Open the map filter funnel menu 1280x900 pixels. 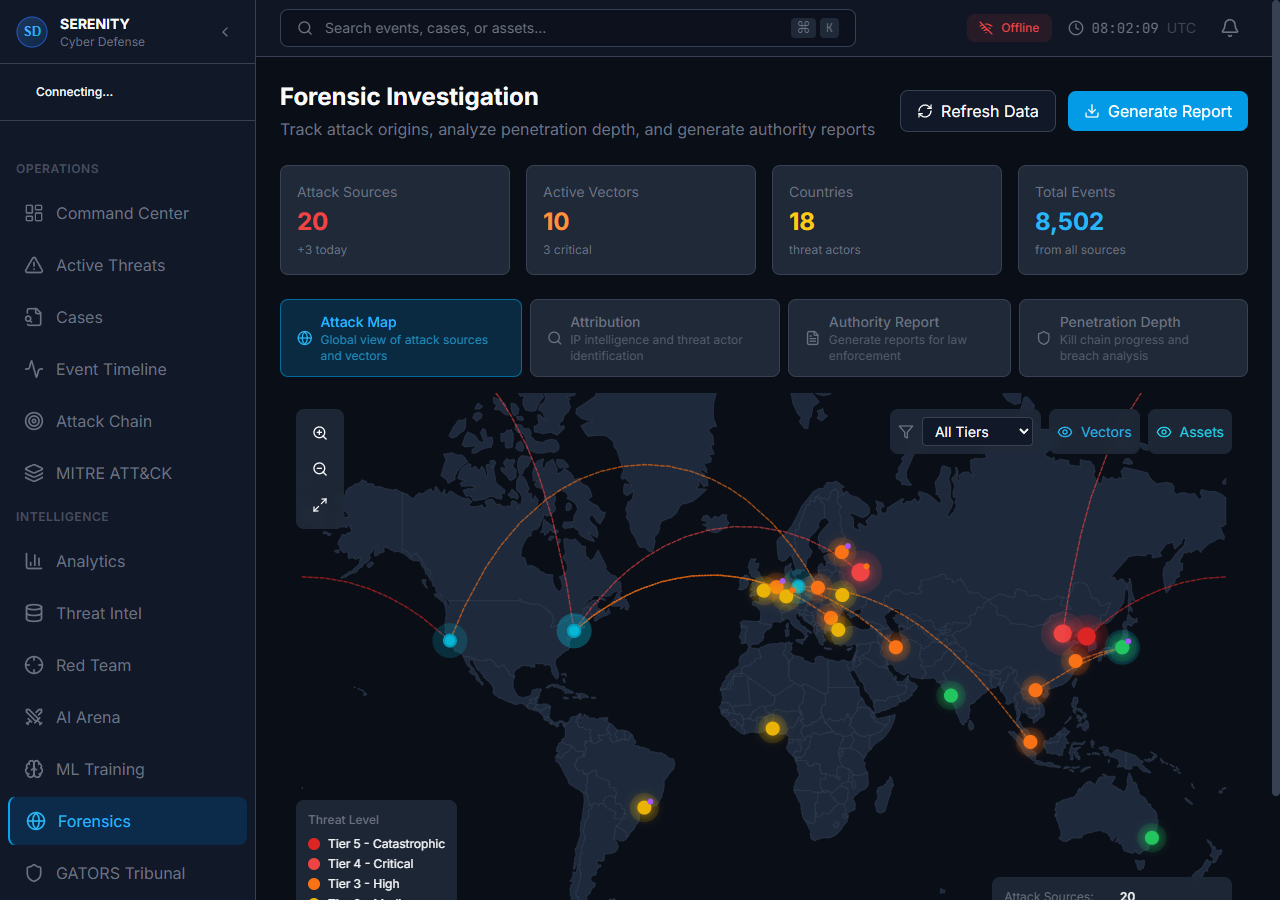coord(906,431)
